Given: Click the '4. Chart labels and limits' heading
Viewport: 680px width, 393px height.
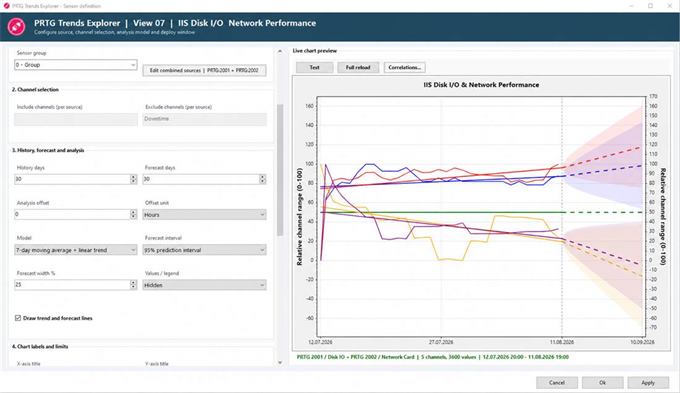Looking at the screenshot, I should (x=40, y=346).
